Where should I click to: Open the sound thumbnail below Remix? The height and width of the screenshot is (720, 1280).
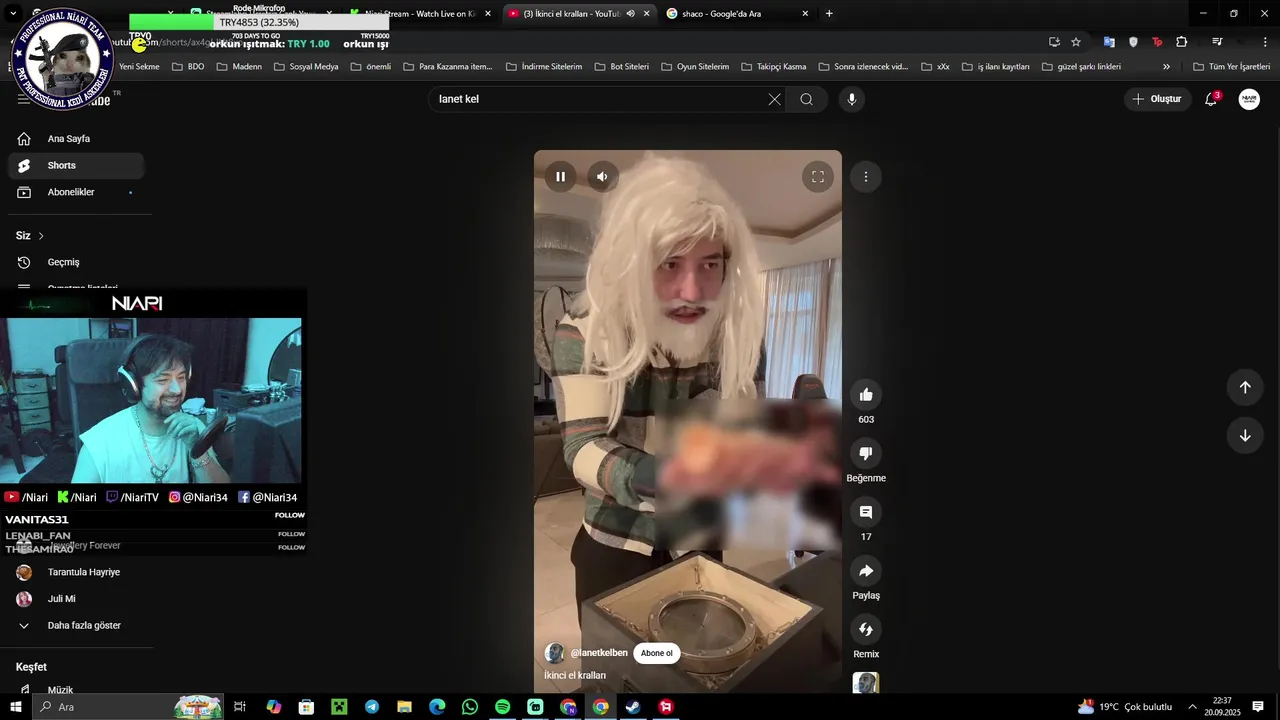pos(866,683)
